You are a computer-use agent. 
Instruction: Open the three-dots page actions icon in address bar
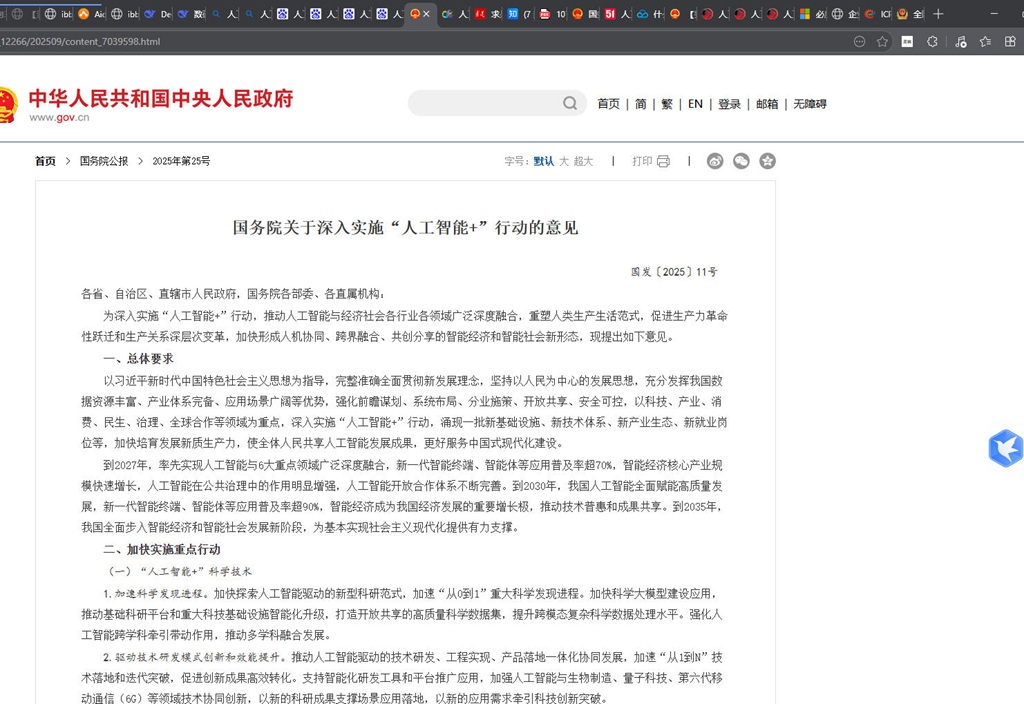(x=859, y=41)
